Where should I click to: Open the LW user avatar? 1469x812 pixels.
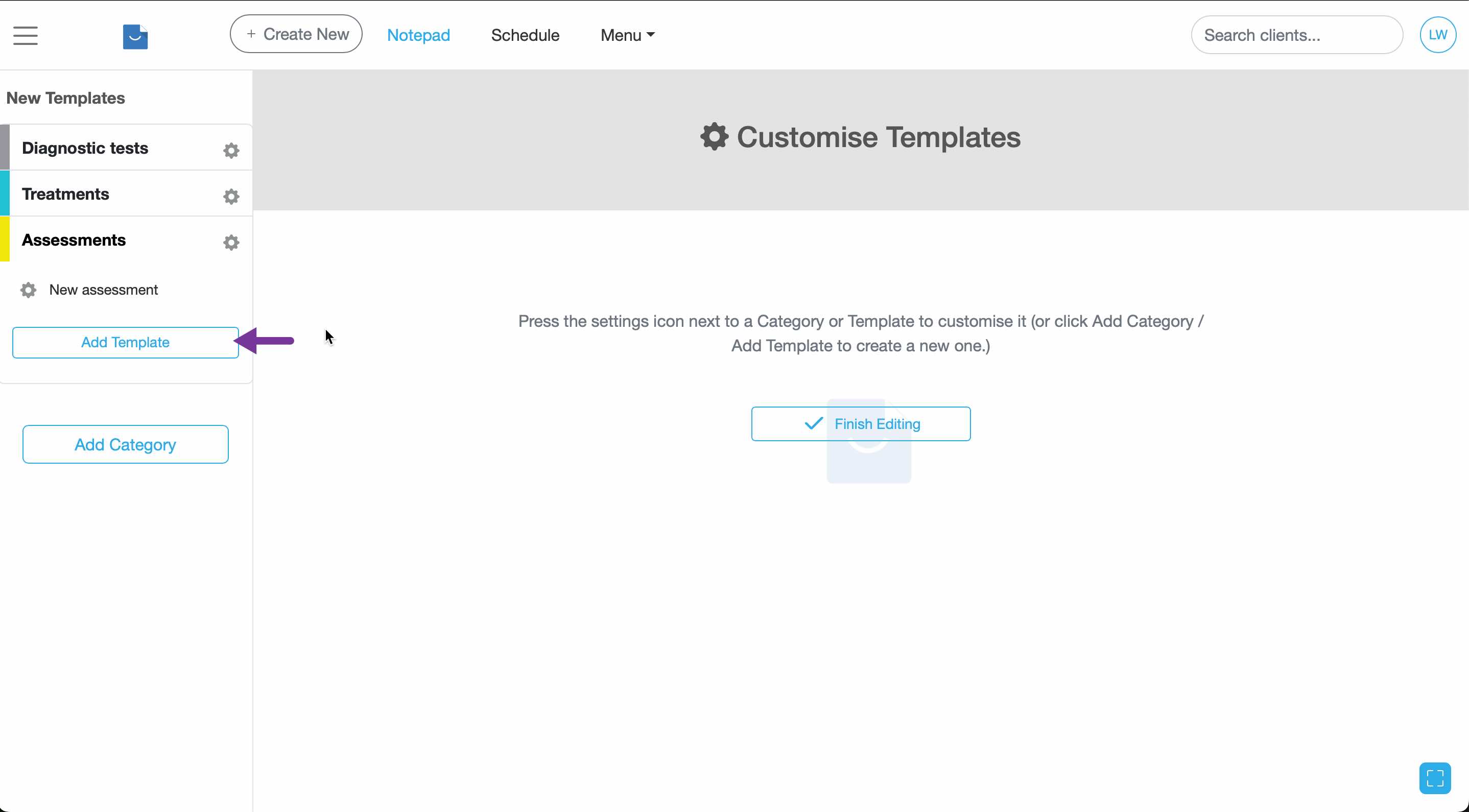[x=1438, y=35]
